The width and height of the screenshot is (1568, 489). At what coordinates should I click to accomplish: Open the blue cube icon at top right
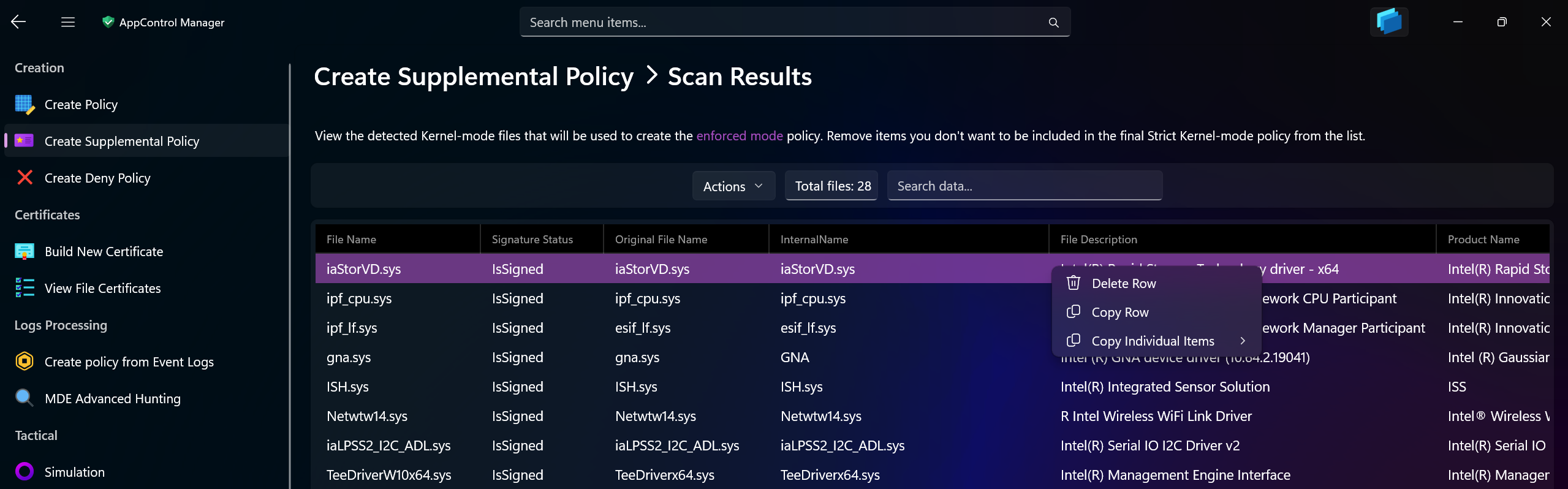(x=1389, y=22)
